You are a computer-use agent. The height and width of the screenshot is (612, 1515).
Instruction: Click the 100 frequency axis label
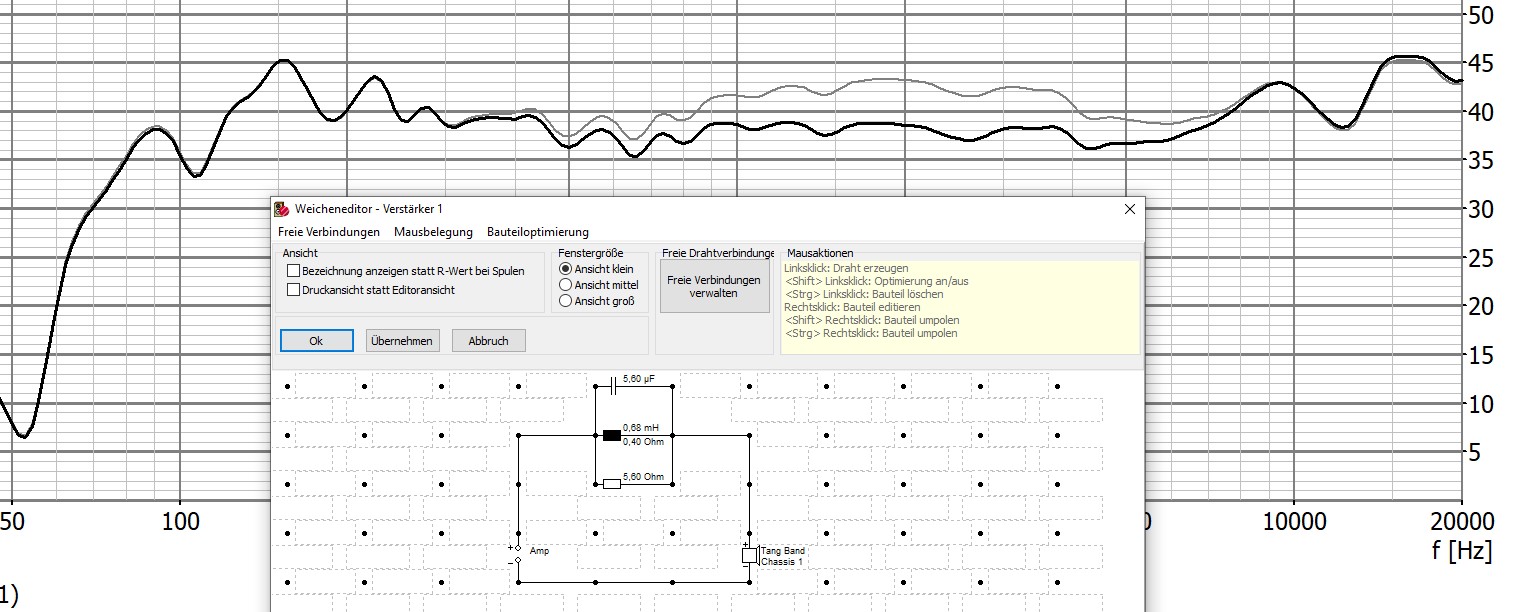(179, 522)
